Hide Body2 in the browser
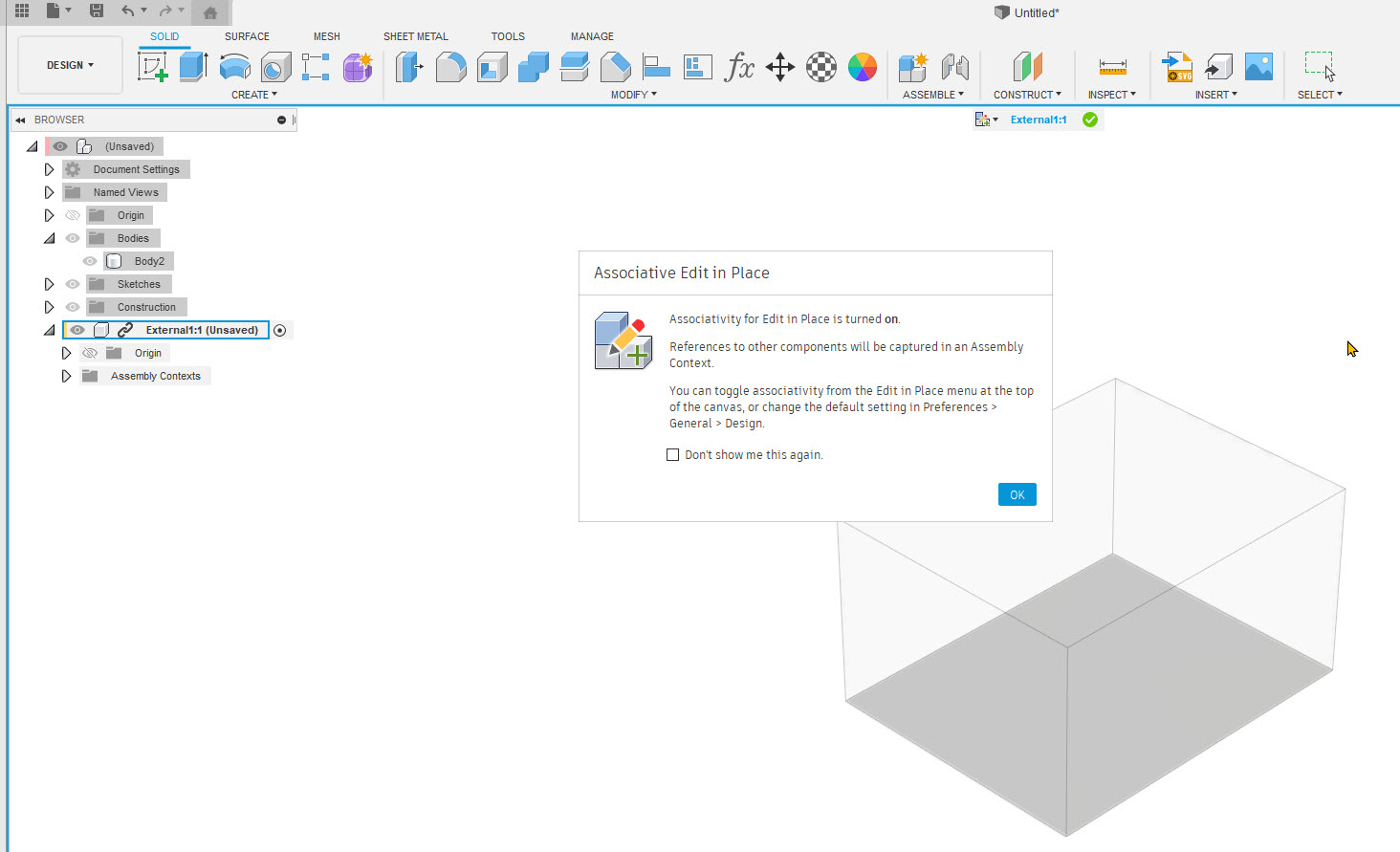This screenshot has height=852, width=1400. click(x=89, y=260)
